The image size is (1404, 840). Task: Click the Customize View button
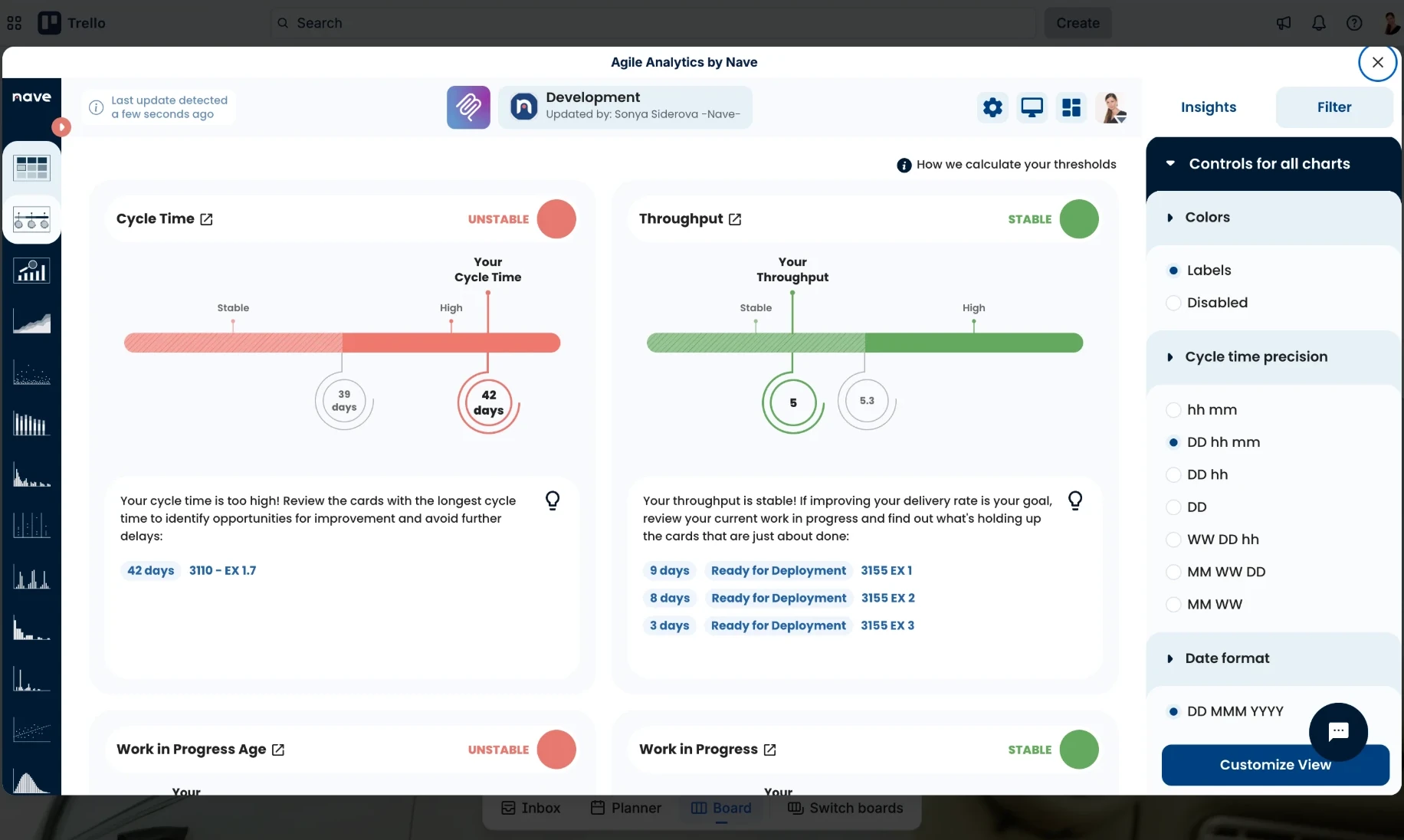point(1275,765)
